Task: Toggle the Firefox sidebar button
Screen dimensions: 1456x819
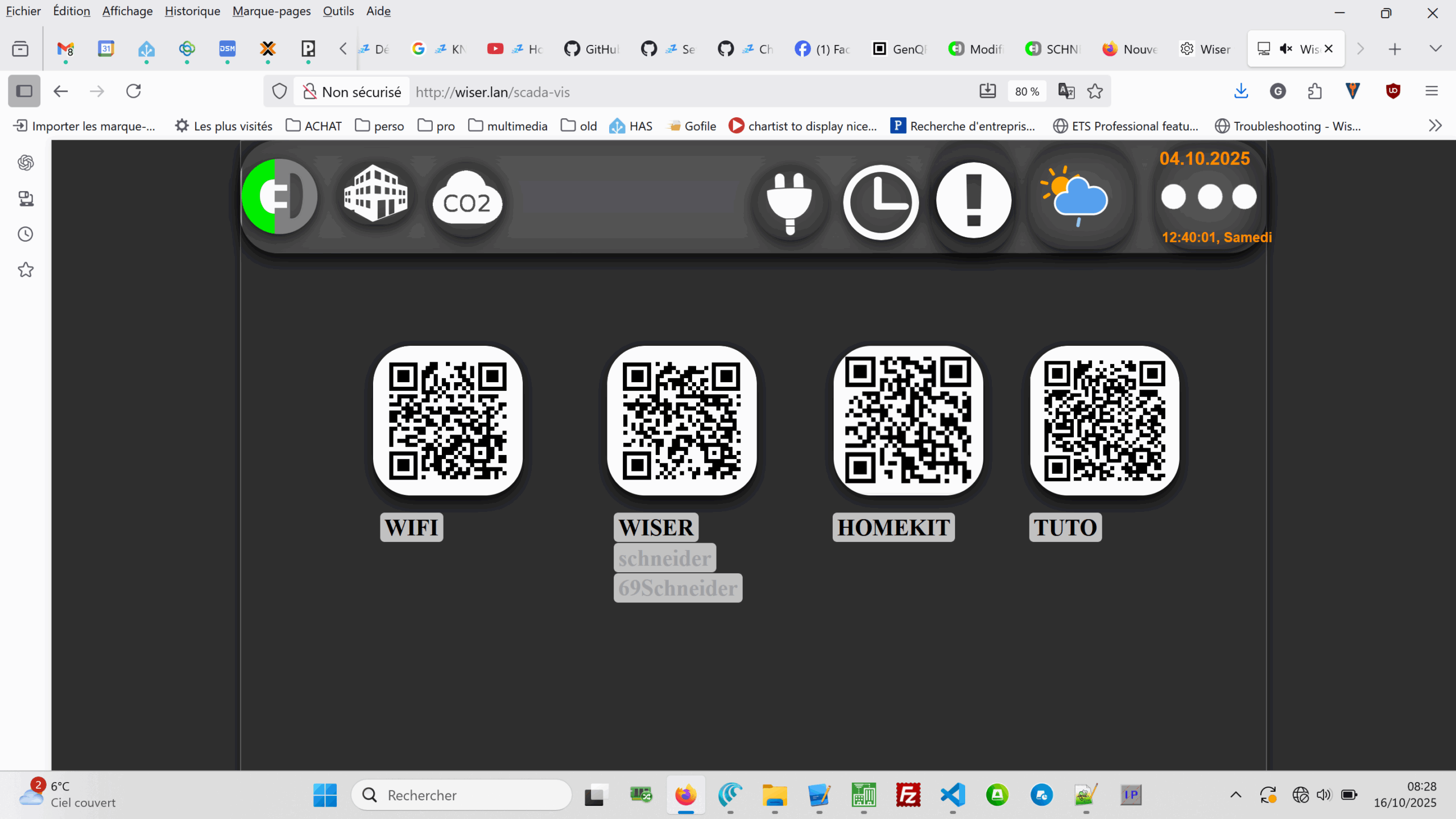Action: tap(24, 91)
